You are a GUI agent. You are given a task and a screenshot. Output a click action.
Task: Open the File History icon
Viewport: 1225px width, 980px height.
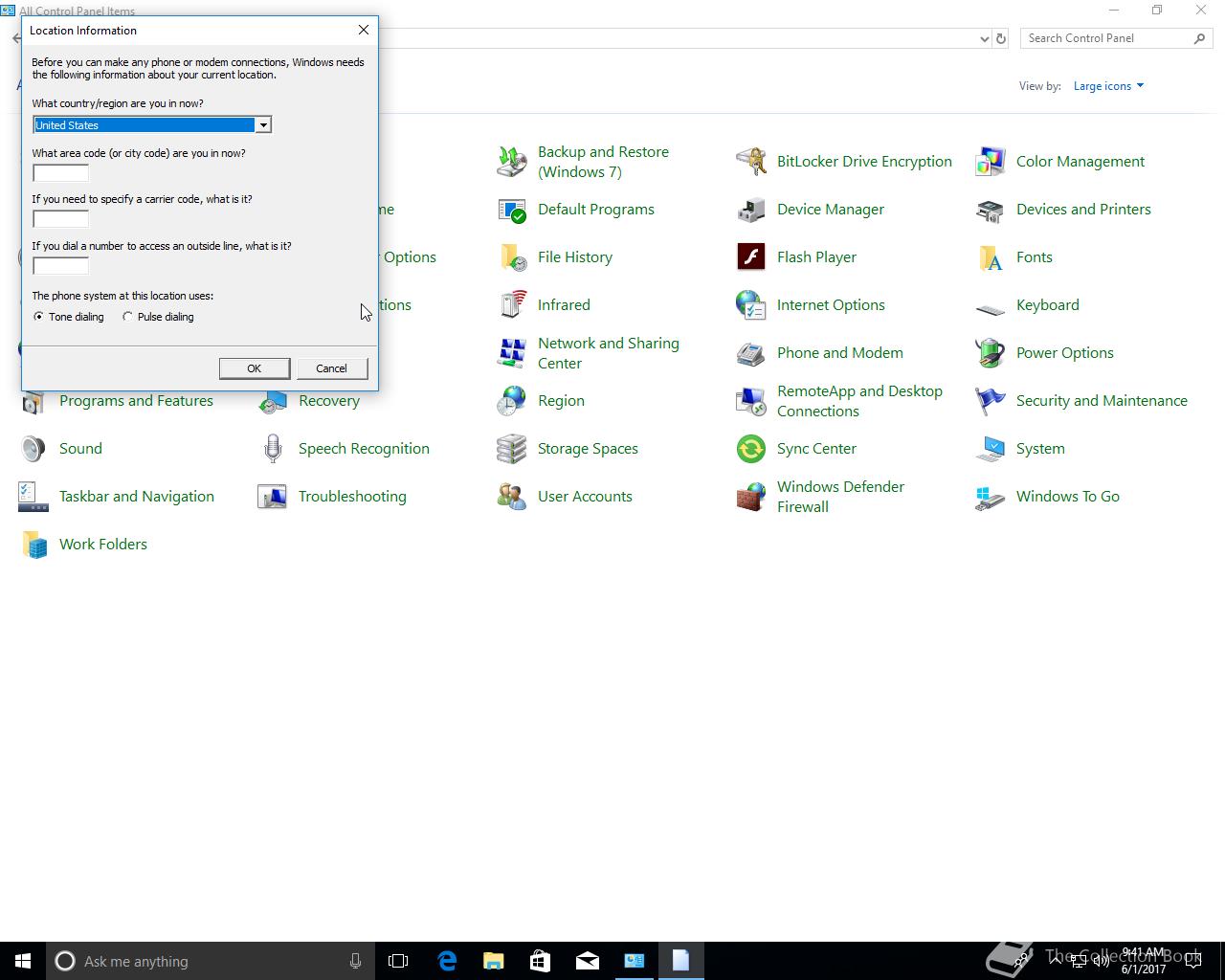[512, 257]
